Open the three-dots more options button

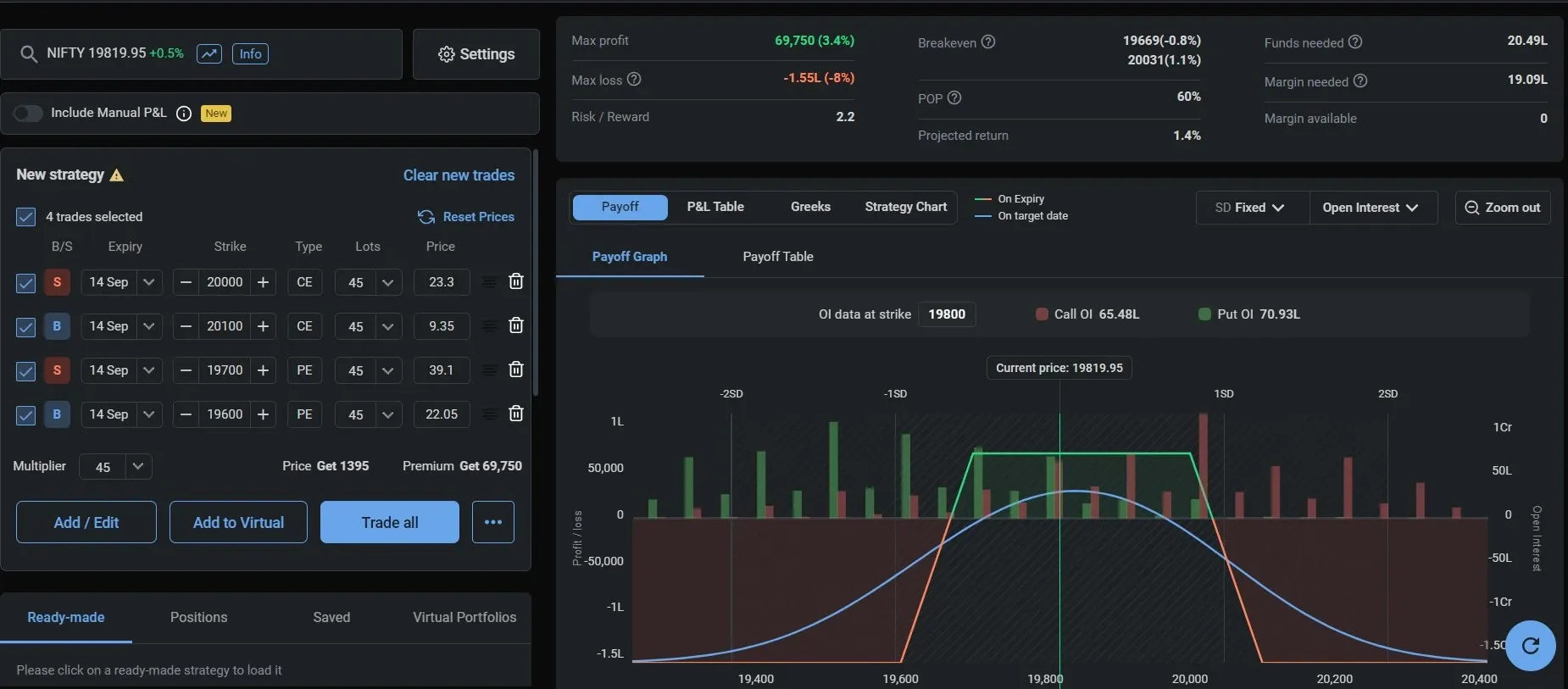(x=493, y=522)
